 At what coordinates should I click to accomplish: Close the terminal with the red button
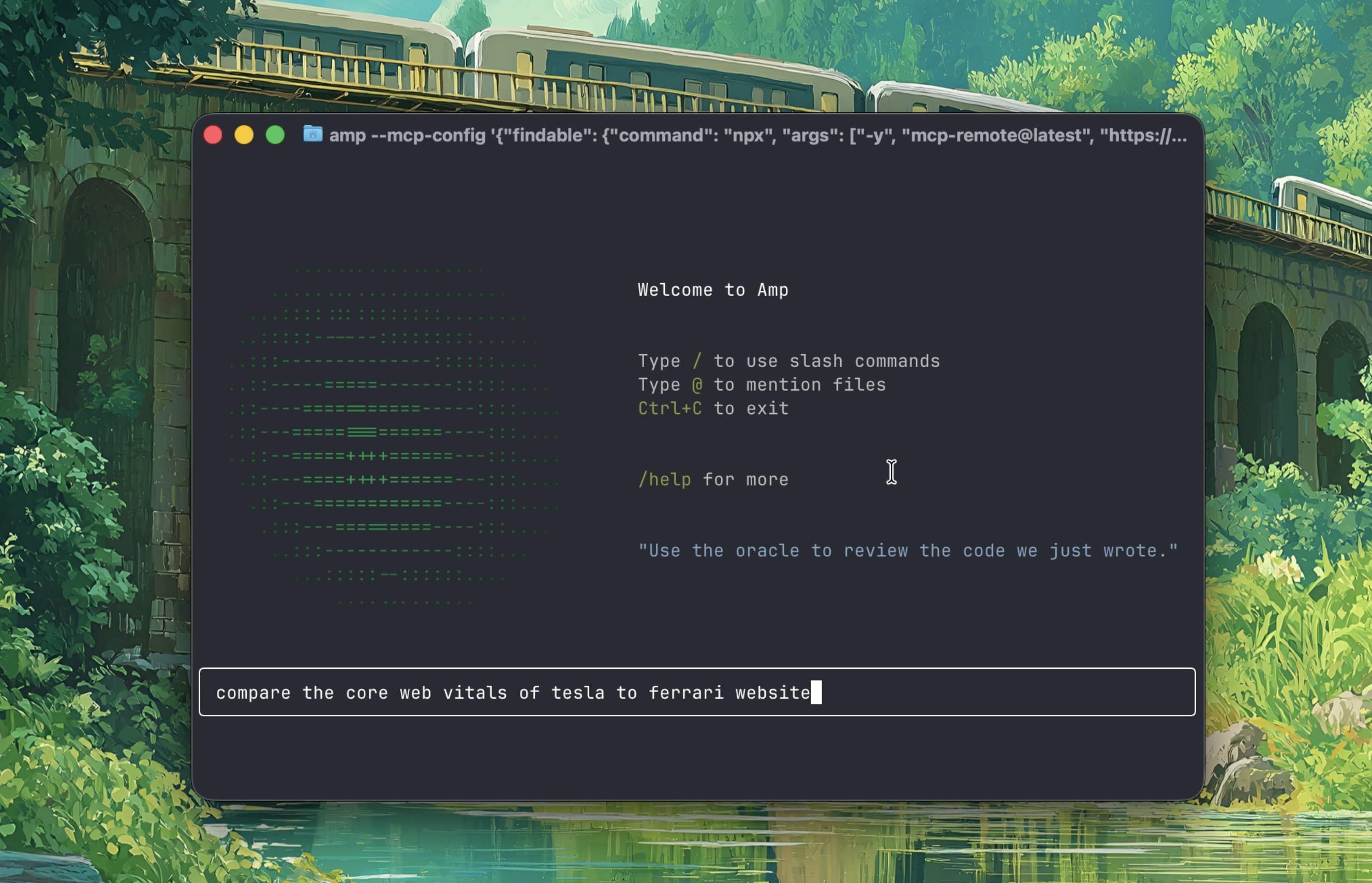tap(213, 135)
